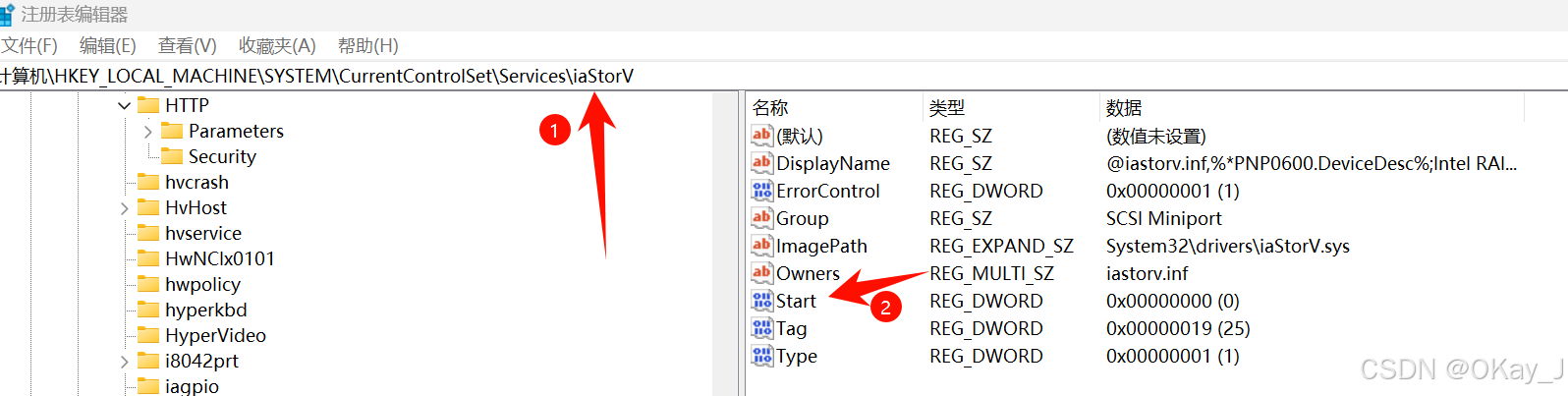
Task: Open the 收藏夹(A) favorites menu
Action: pos(277,45)
